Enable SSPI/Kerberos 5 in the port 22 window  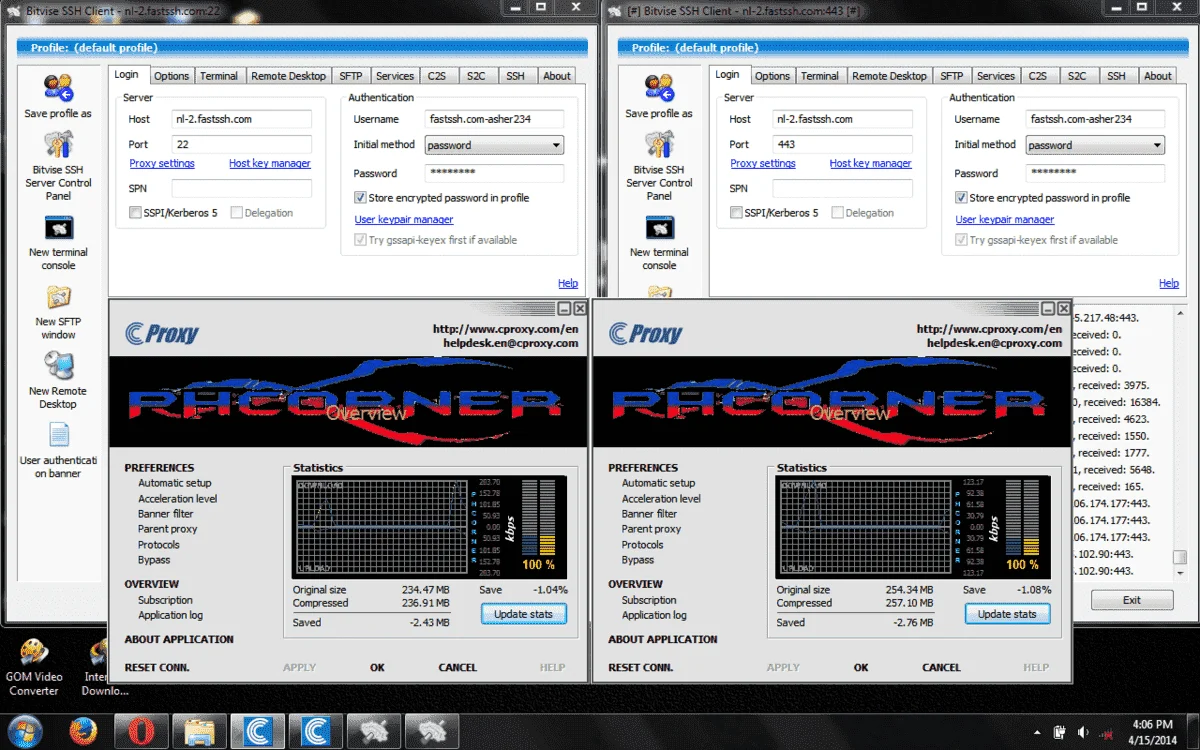click(135, 213)
